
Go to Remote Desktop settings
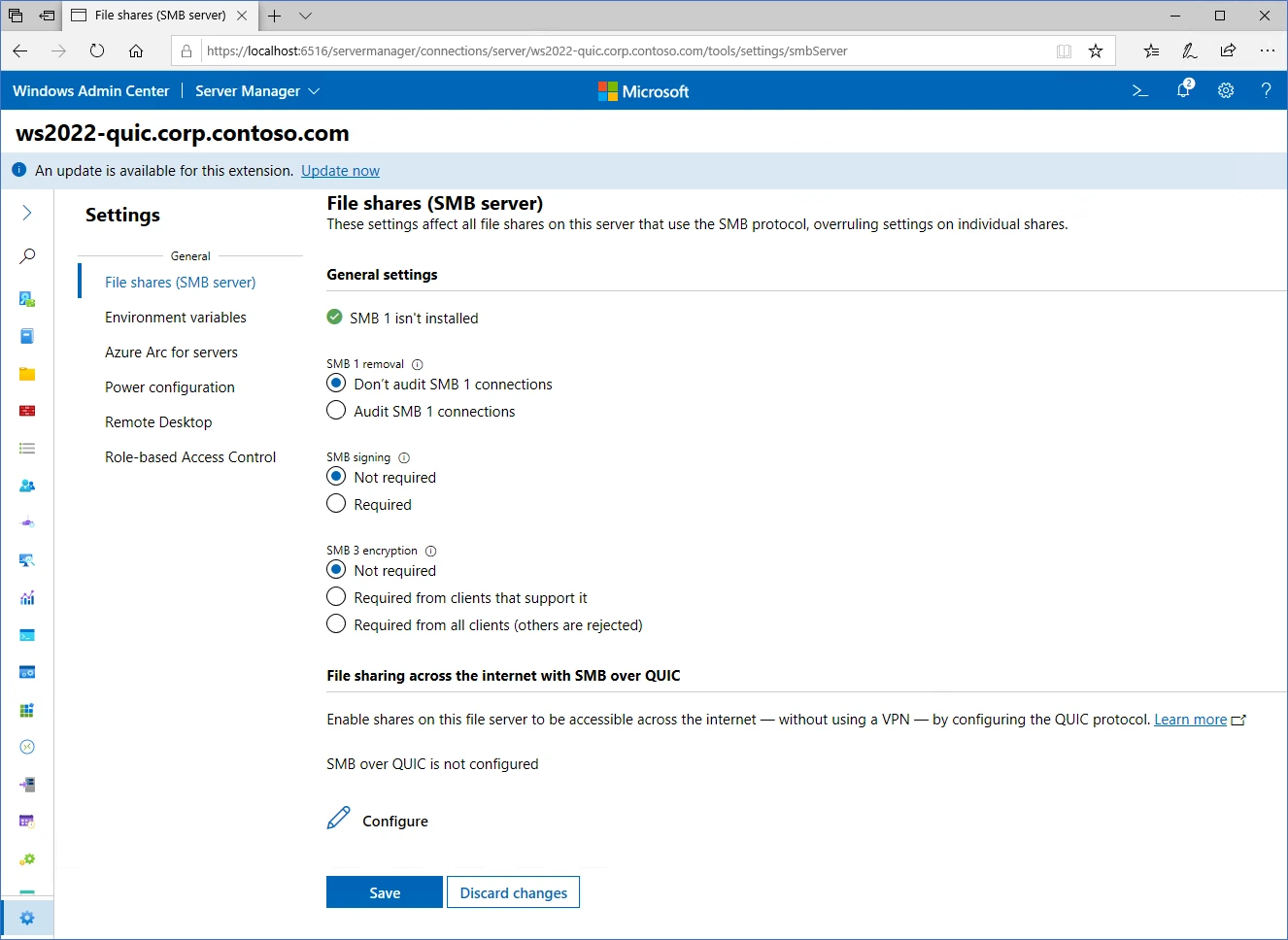click(x=158, y=422)
